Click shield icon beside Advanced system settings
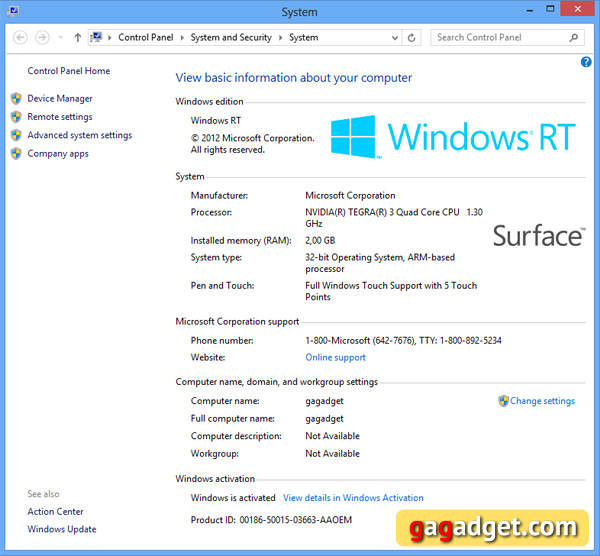The image size is (600, 556). coord(16,135)
